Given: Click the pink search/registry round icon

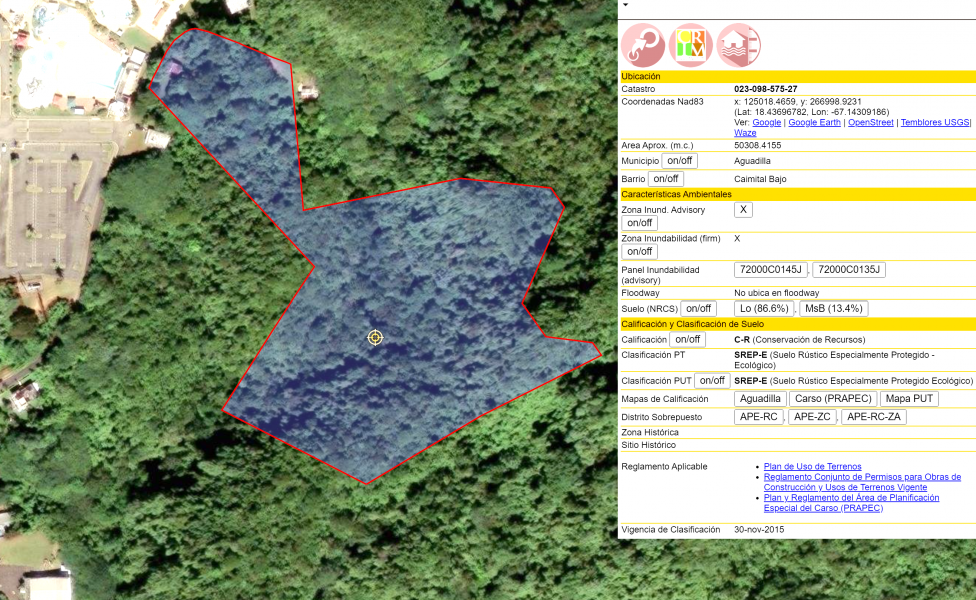Looking at the screenshot, I should pos(643,45).
